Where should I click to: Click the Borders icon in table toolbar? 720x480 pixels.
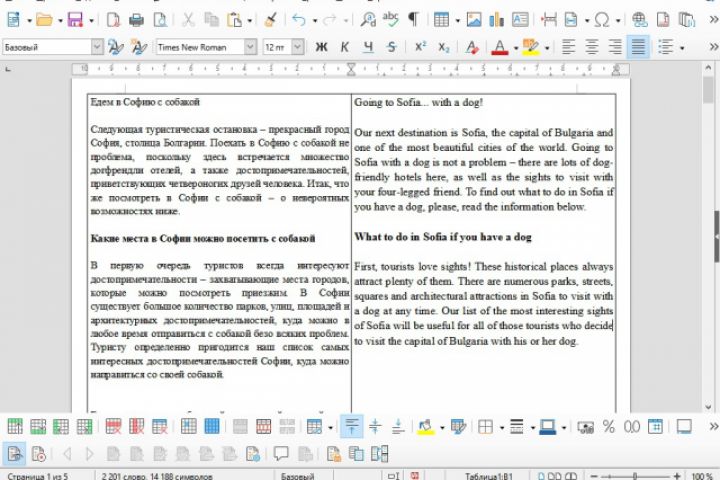tap(485, 426)
